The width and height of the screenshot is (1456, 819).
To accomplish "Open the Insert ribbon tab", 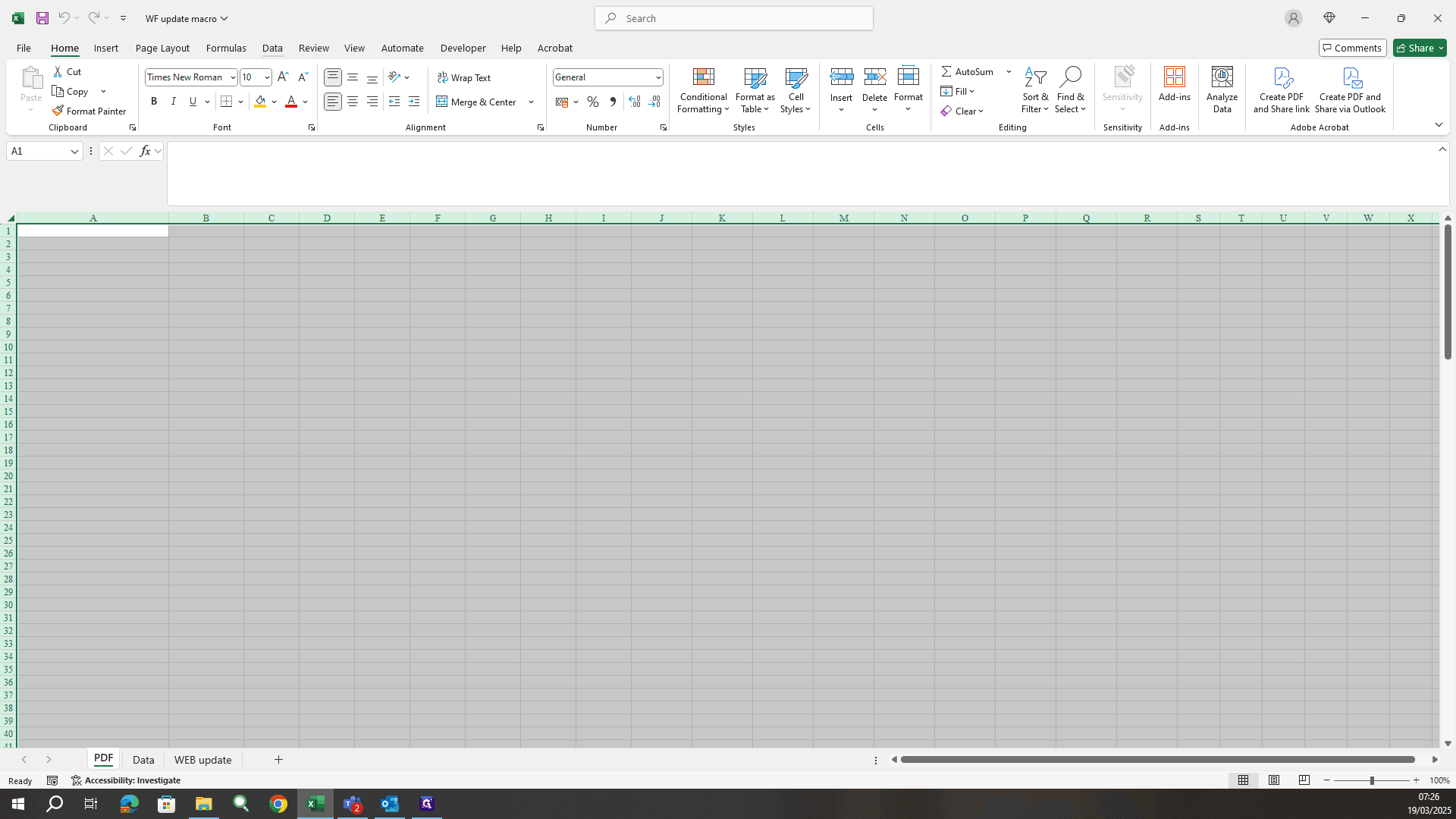I will click(106, 48).
